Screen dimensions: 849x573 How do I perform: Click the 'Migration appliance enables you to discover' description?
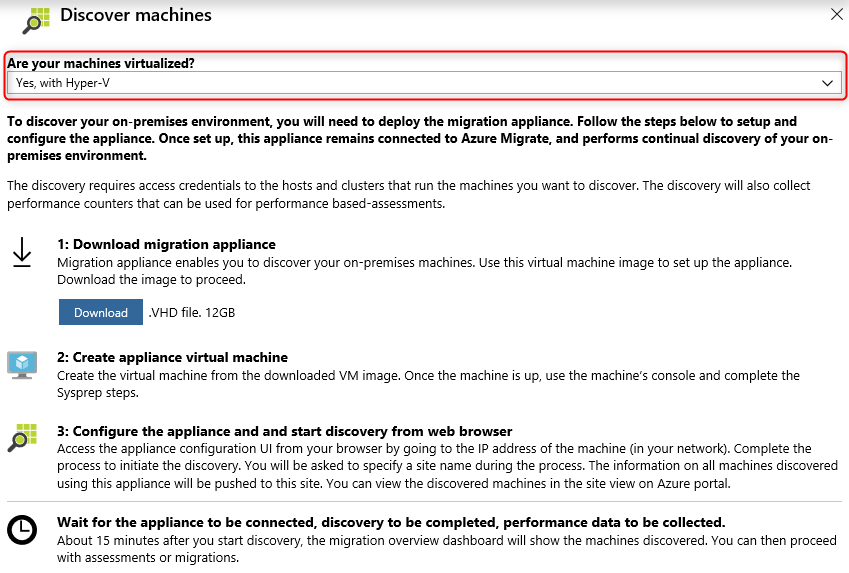pyautogui.click(x=424, y=271)
